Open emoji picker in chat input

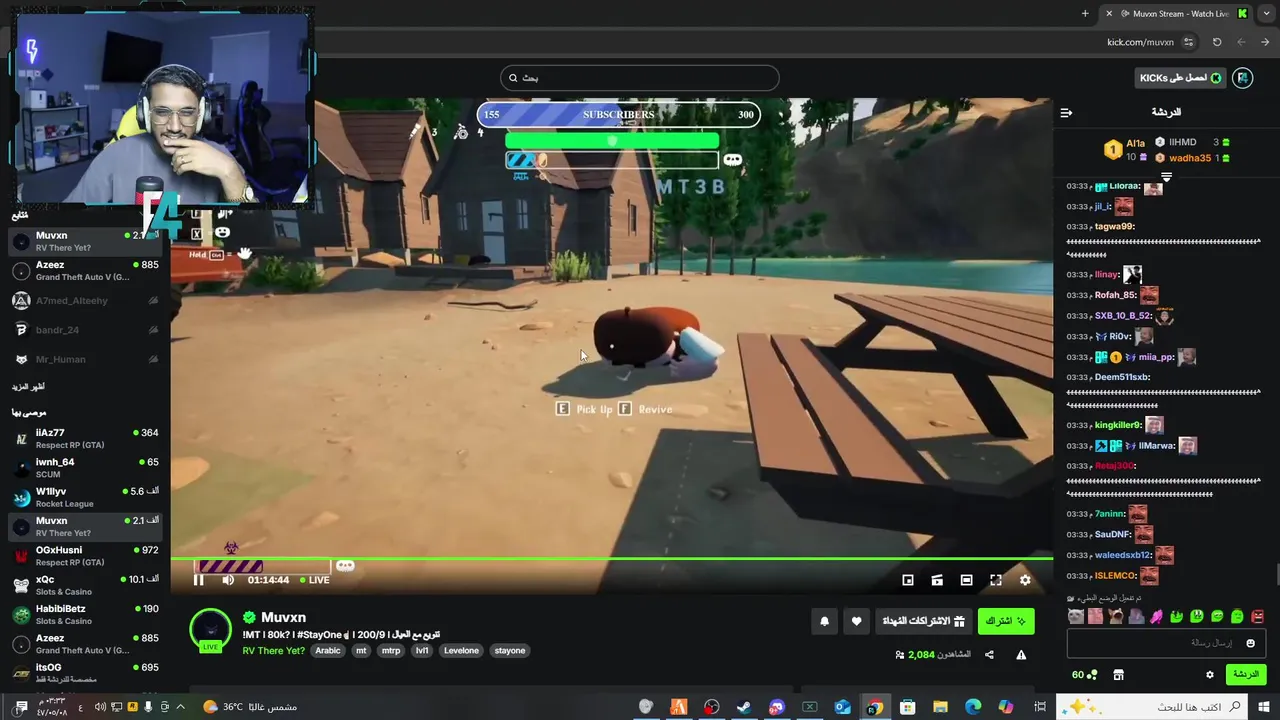coord(1250,643)
